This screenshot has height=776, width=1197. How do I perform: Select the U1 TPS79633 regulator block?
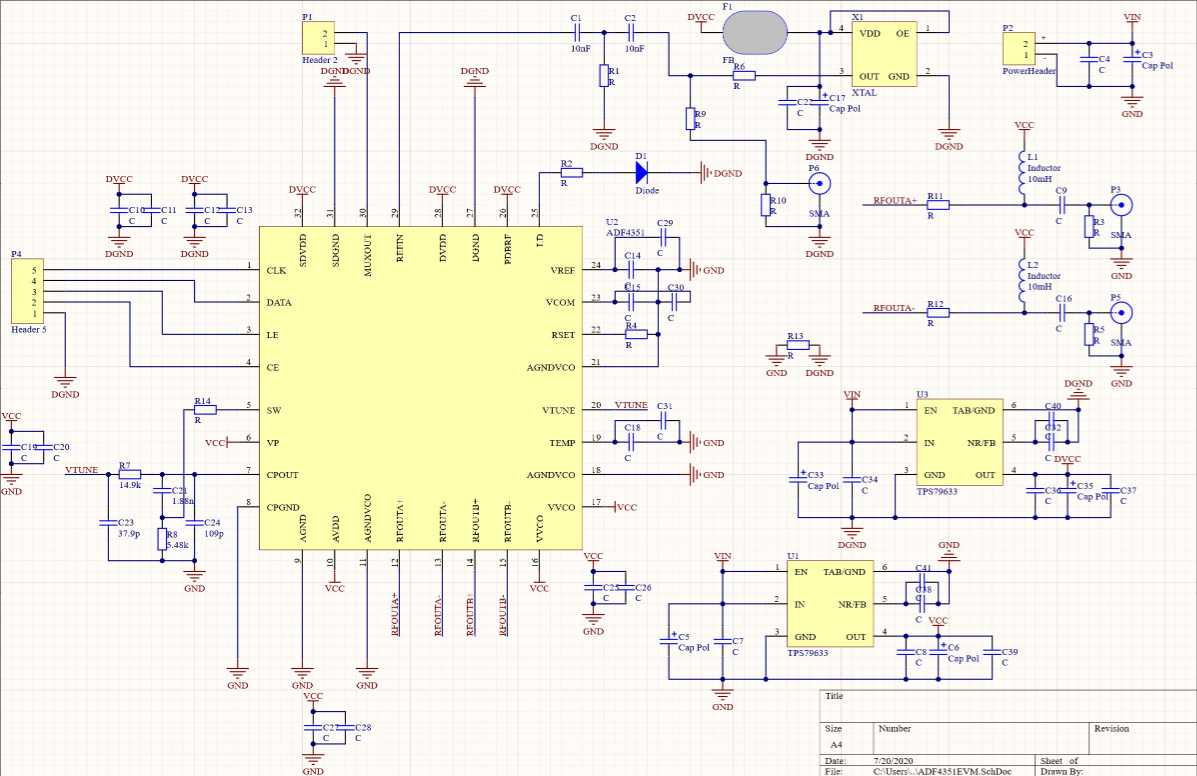pyautogui.click(x=831, y=604)
